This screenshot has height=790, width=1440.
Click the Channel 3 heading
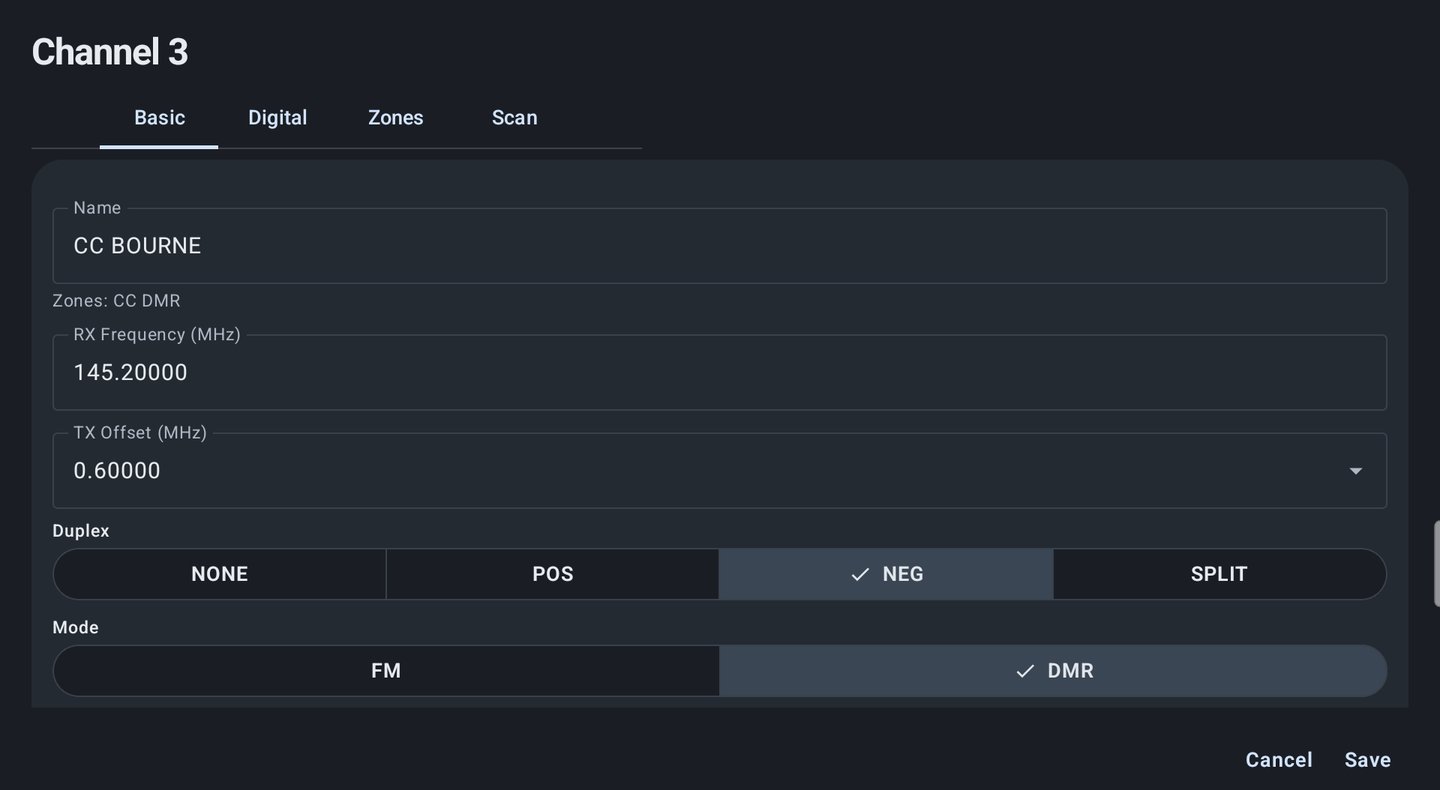pyautogui.click(x=110, y=52)
